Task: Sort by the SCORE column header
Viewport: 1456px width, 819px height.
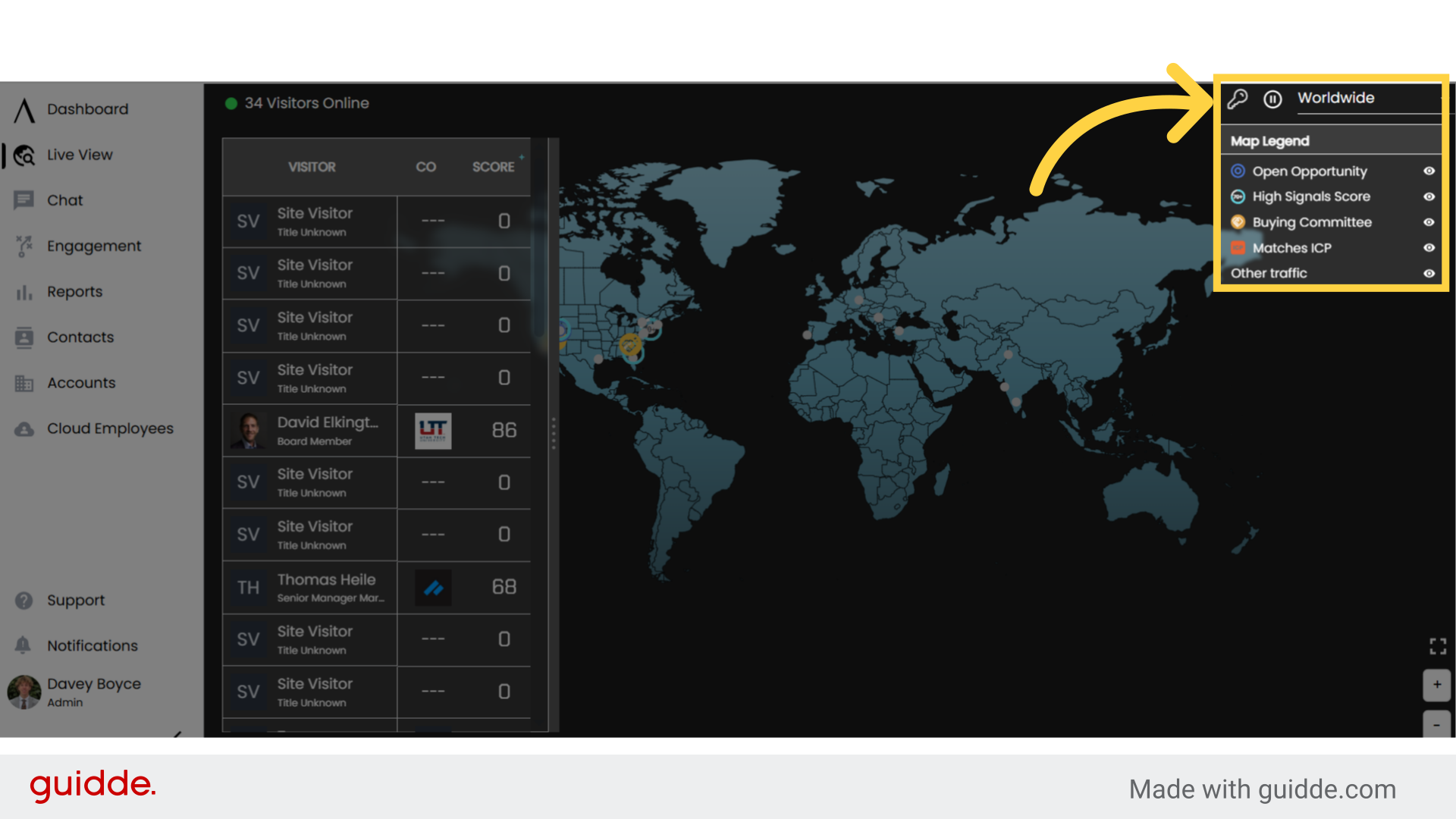Action: tap(493, 167)
